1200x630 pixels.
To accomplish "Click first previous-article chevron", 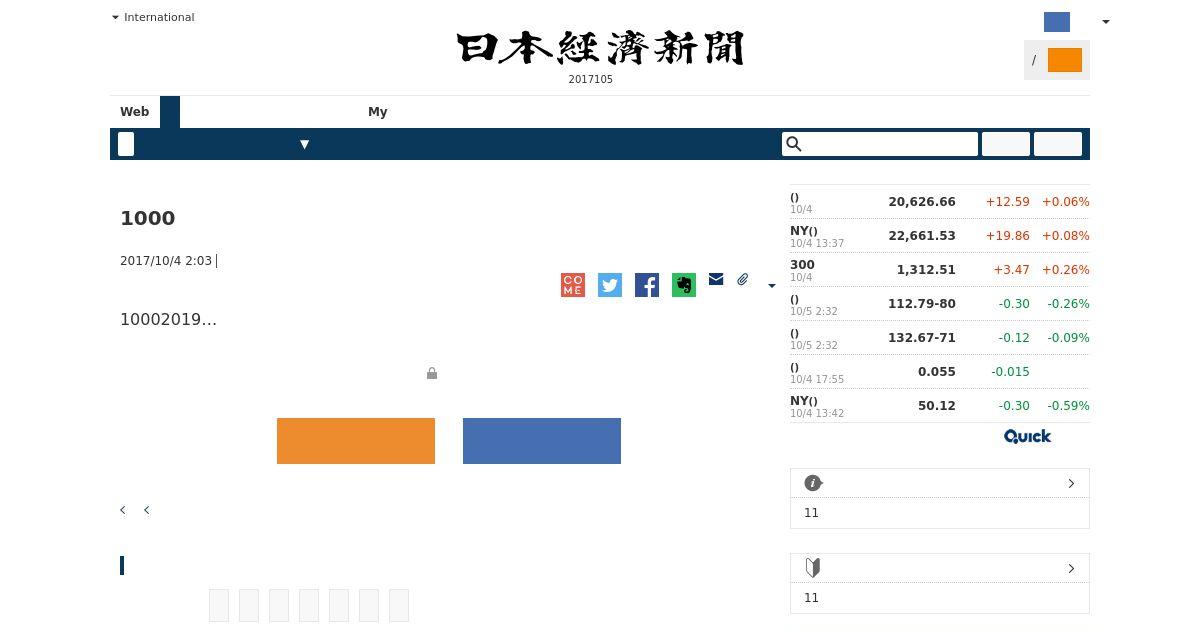I will (123, 510).
